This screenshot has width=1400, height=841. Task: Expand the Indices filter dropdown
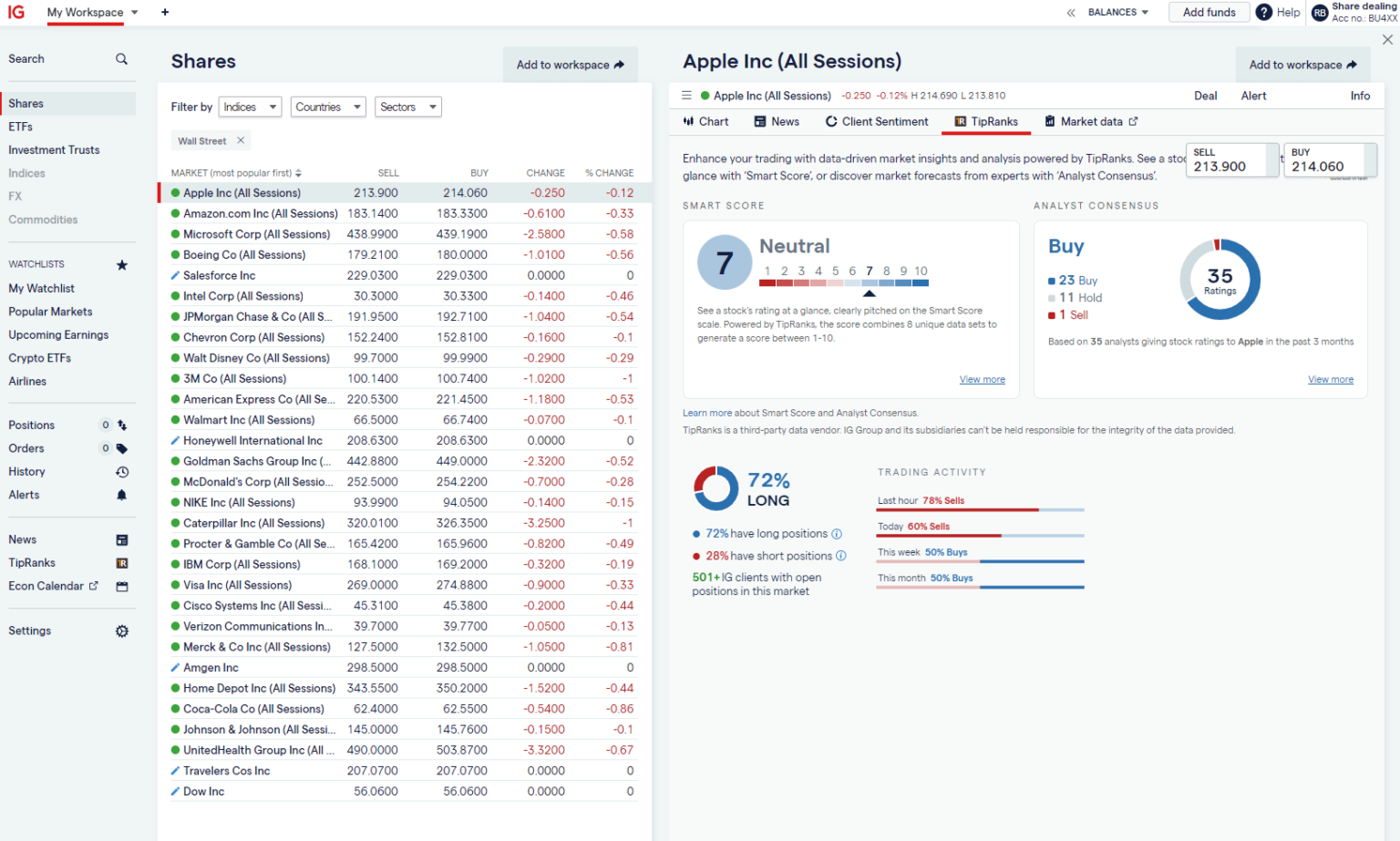tap(250, 107)
